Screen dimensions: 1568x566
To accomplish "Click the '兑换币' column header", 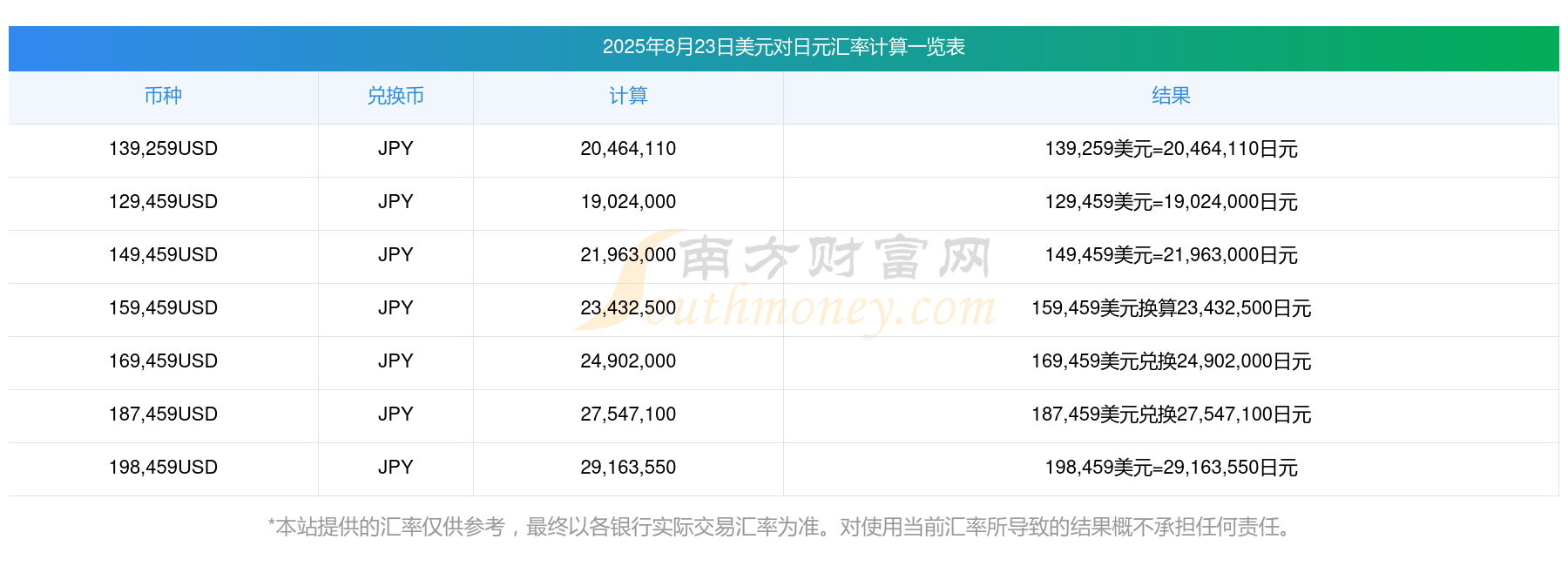I will click(395, 96).
